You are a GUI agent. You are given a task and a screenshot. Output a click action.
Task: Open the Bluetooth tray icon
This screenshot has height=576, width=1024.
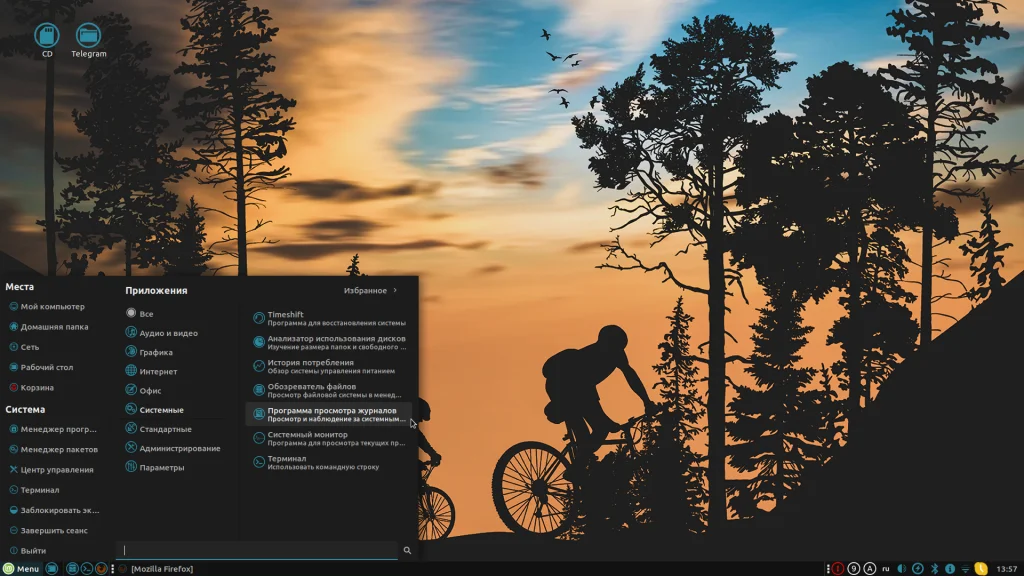click(935, 569)
